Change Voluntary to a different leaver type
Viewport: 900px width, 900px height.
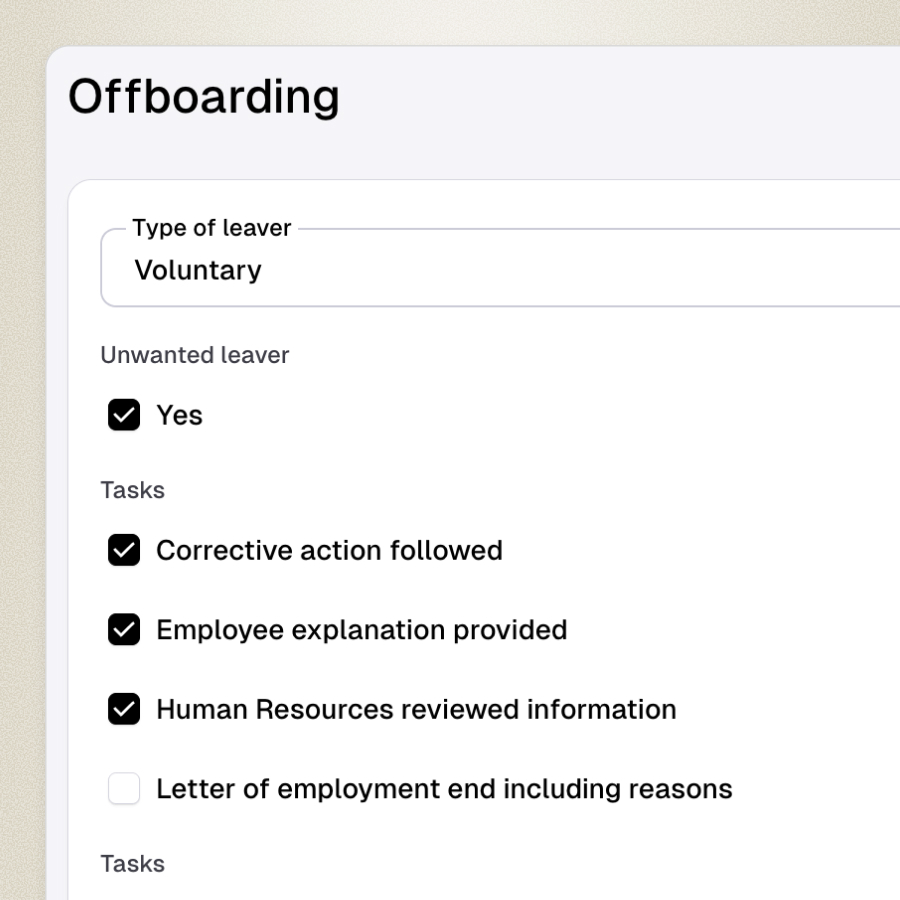400,268
